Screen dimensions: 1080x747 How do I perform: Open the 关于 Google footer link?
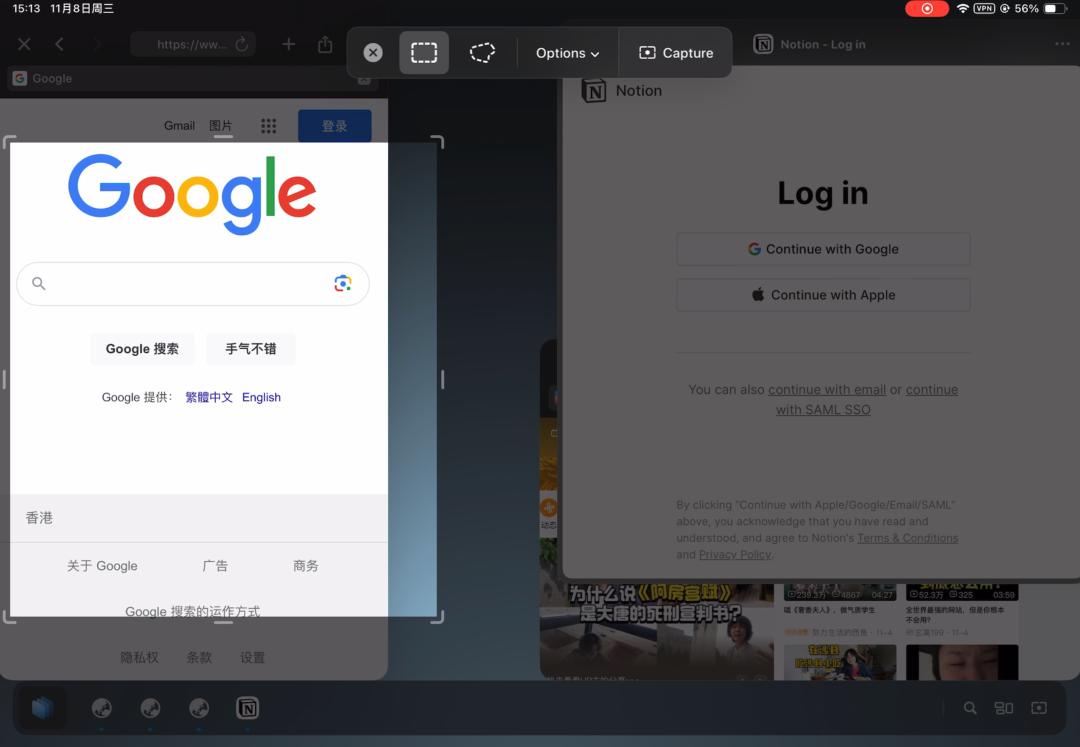coord(102,566)
